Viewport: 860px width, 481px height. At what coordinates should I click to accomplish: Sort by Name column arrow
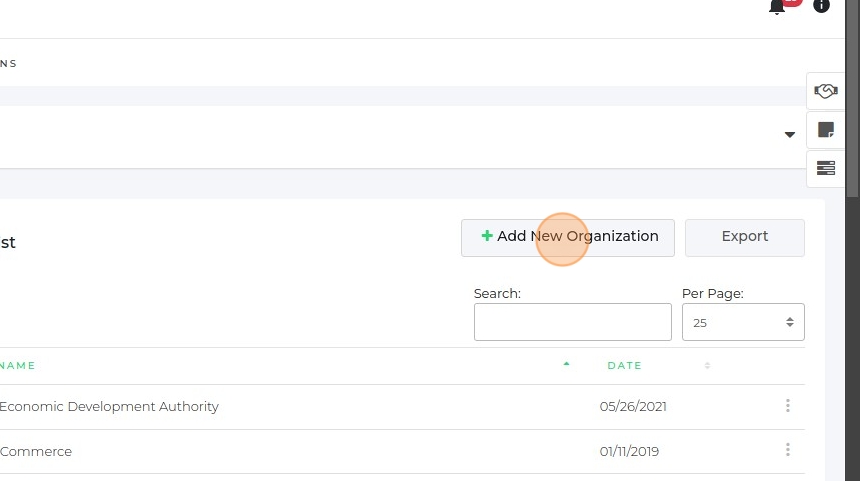pyautogui.click(x=567, y=365)
